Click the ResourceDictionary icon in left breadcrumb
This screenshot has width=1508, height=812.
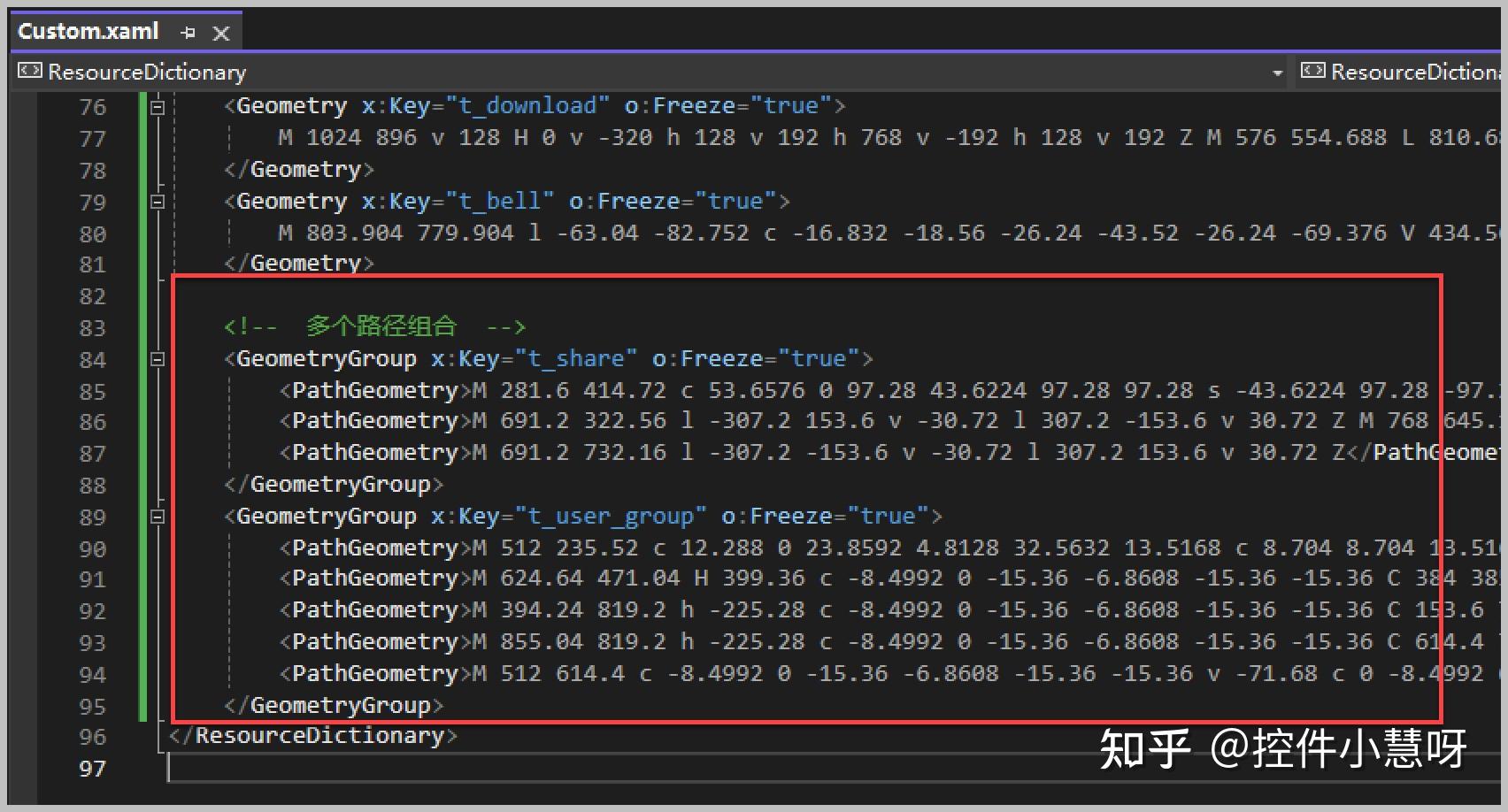pos(29,72)
